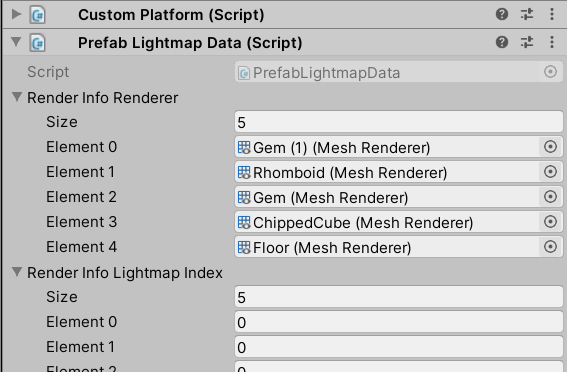Screen dimensions: 567x372
Task: Open object picker for ChippedCube renderer
Action: [x=550, y=222]
